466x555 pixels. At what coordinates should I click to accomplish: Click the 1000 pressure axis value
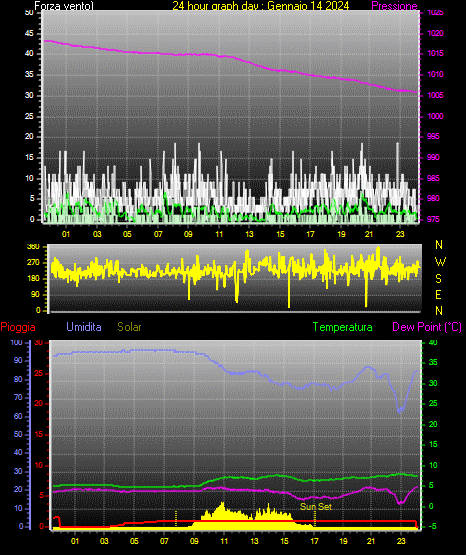tap(435, 116)
